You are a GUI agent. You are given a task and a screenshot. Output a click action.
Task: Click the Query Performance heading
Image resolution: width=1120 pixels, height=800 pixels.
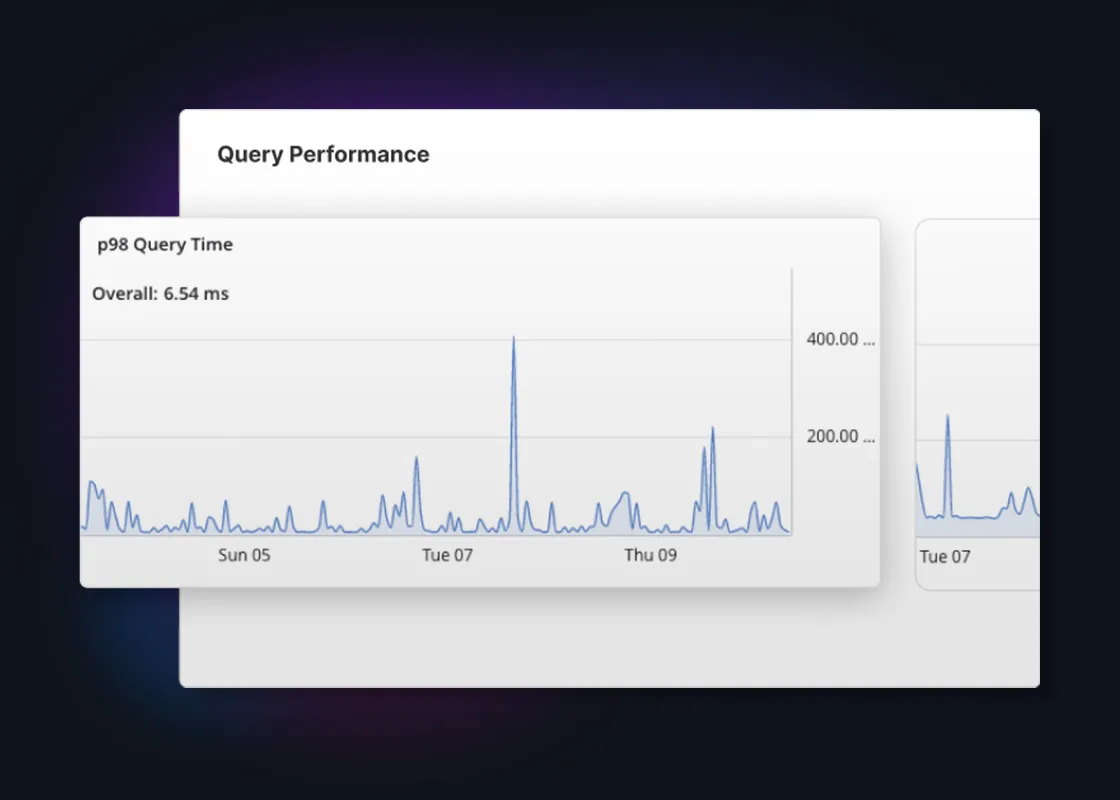pos(323,154)
